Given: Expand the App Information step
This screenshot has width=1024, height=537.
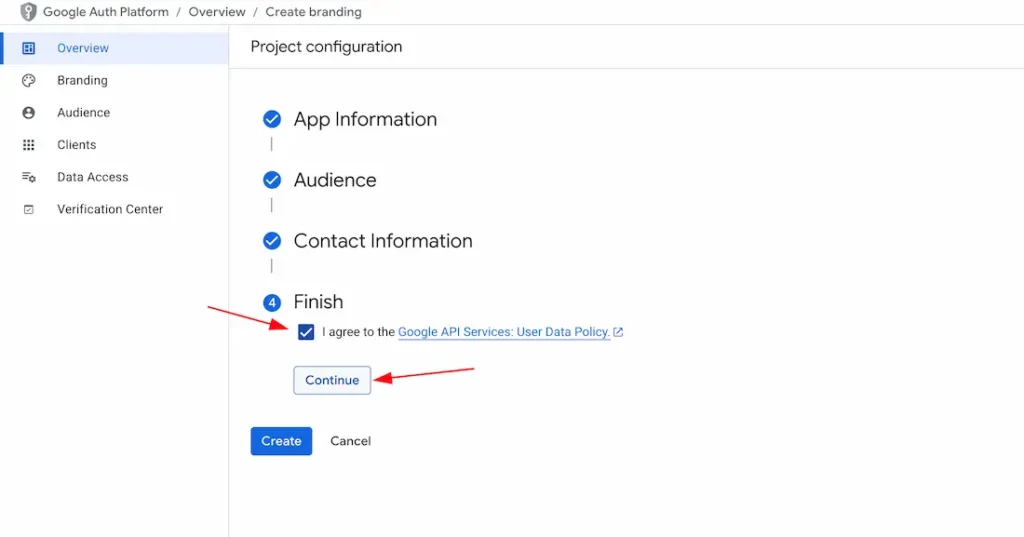Looking at the screenshot, I should click(365, 120).
